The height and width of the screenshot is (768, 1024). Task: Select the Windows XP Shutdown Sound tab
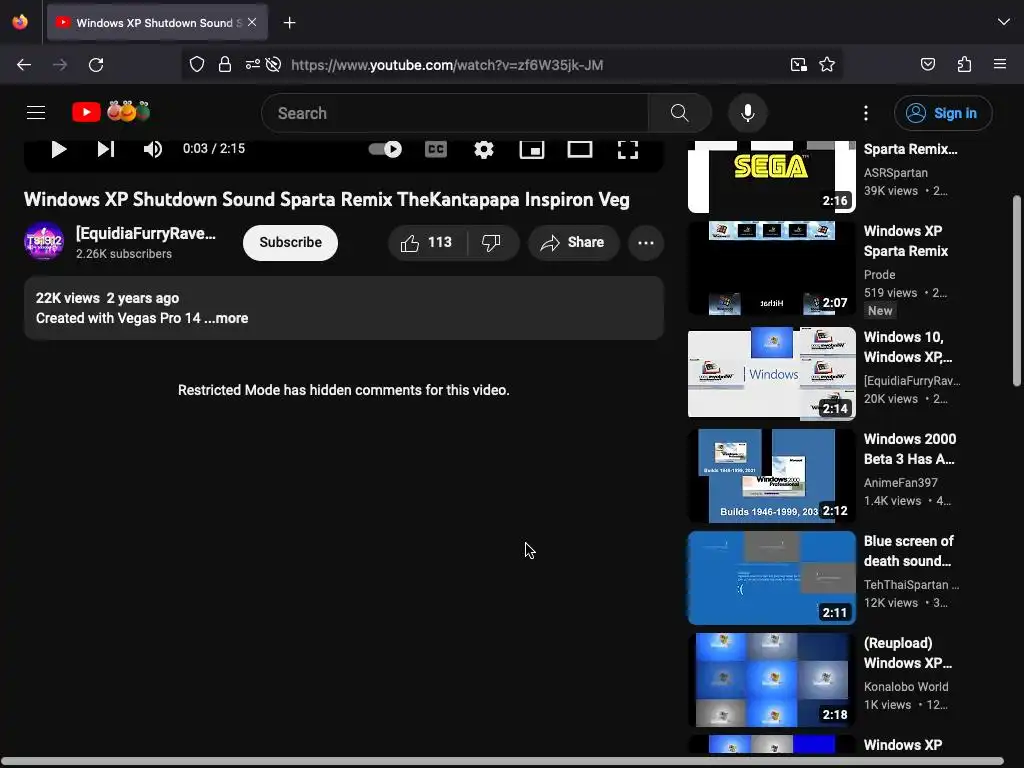(157, 23)
